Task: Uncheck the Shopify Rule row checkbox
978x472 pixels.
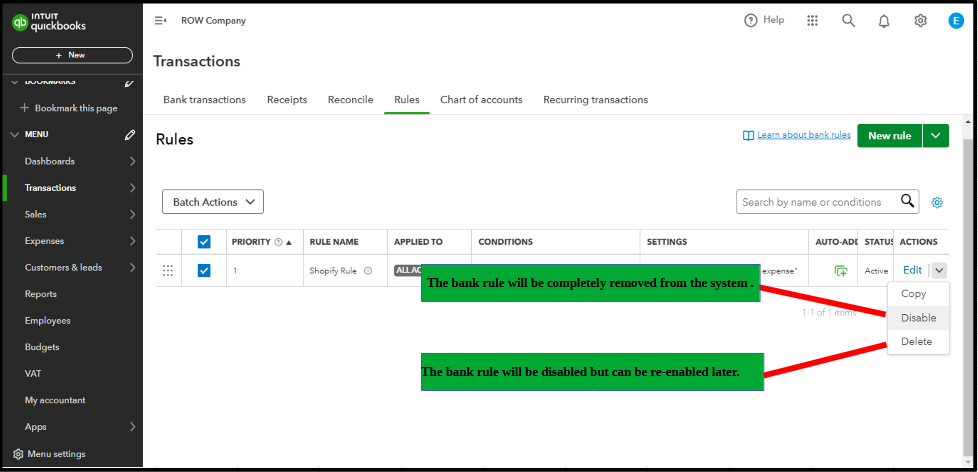Action: (x=204, y=271)
